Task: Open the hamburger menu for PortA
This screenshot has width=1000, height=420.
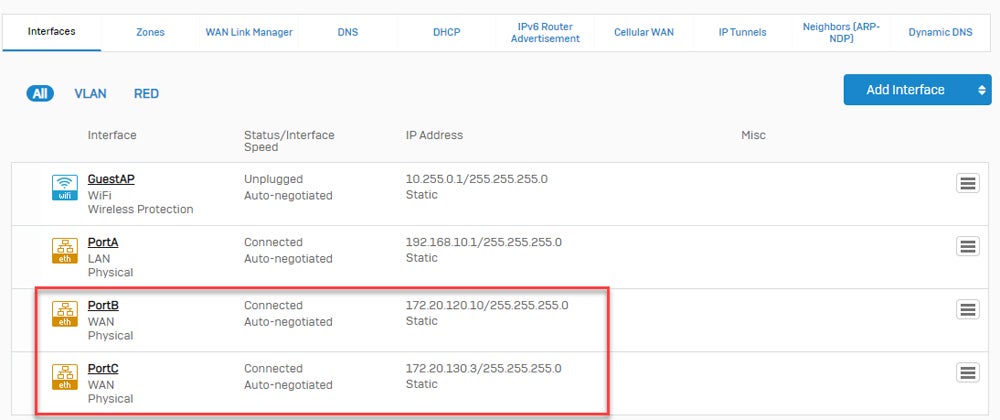Action: click(967, 246)
